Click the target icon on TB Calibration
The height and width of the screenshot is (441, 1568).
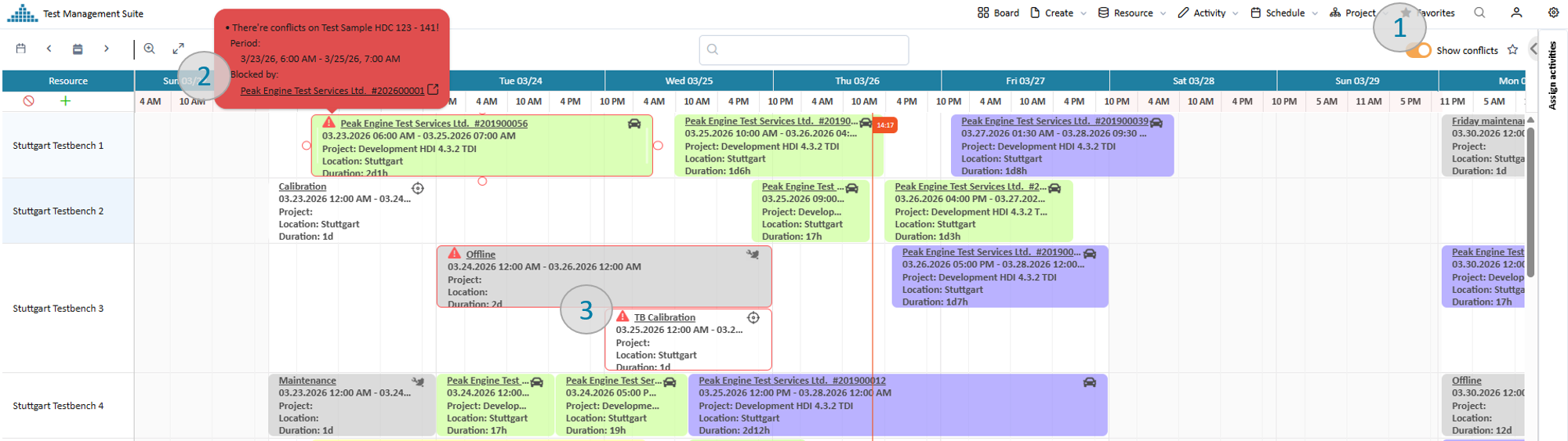point(753,317)
